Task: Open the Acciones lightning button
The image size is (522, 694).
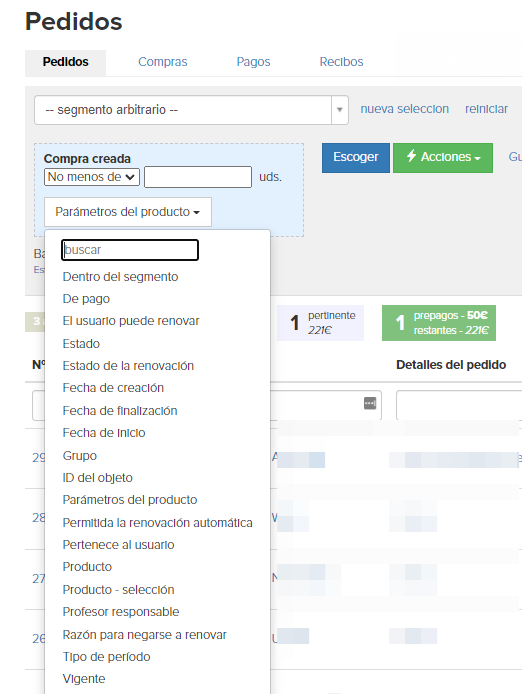Action: tap(443, 158)
